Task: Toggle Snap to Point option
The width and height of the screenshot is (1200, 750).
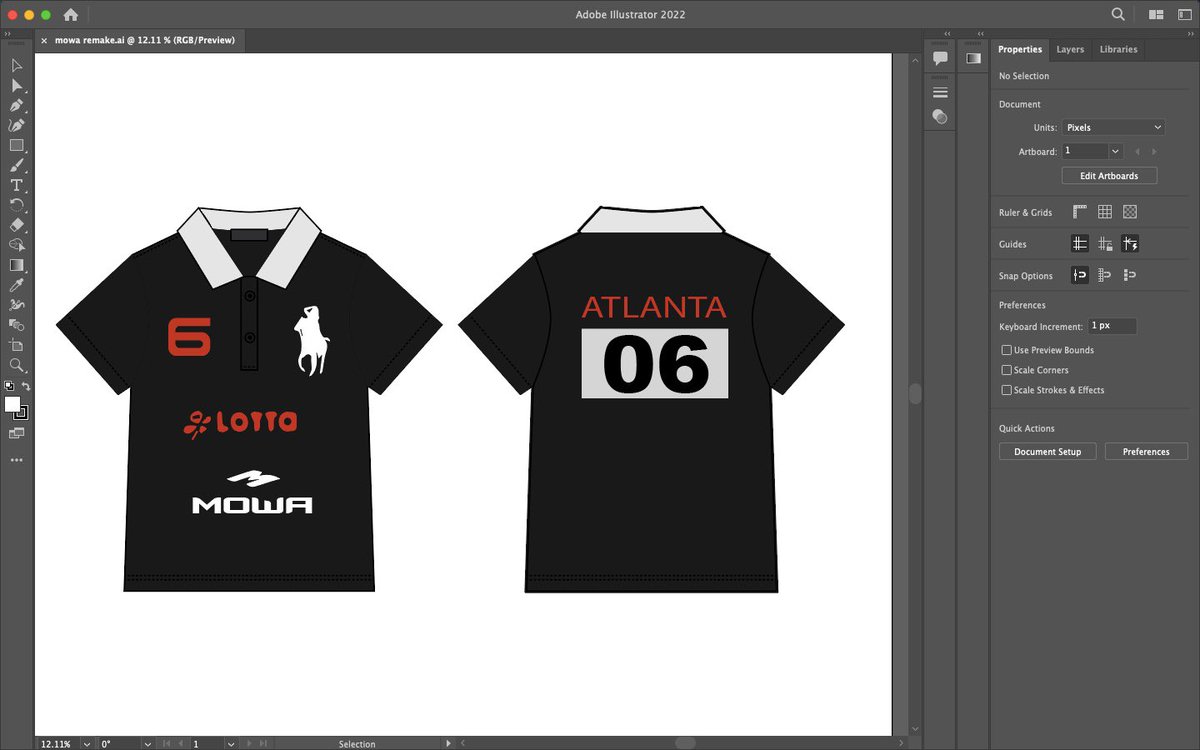Action: click(x=1080, y=275)
